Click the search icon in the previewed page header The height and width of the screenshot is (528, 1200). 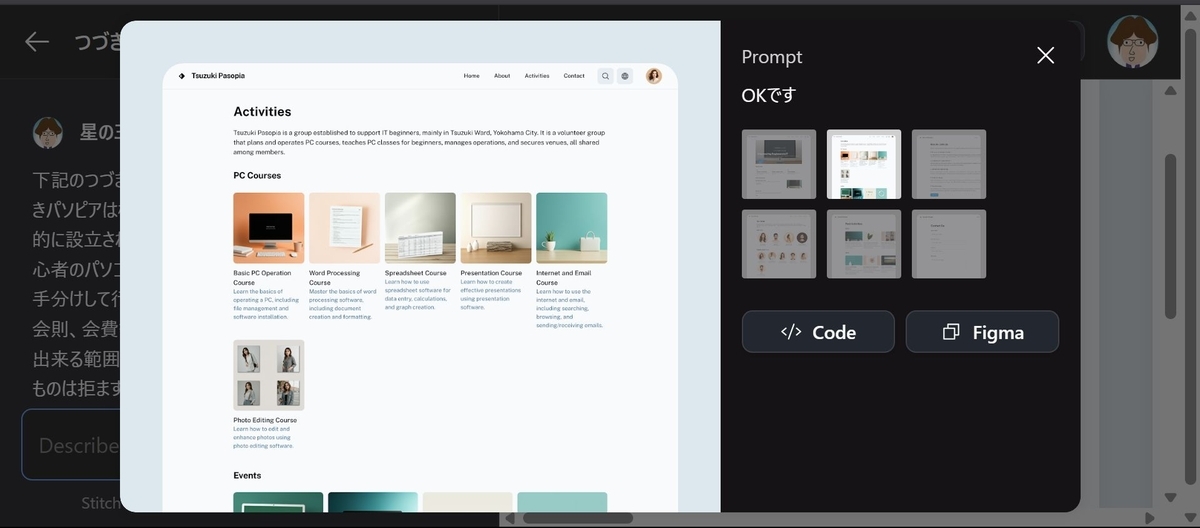(x=605, y=76)
